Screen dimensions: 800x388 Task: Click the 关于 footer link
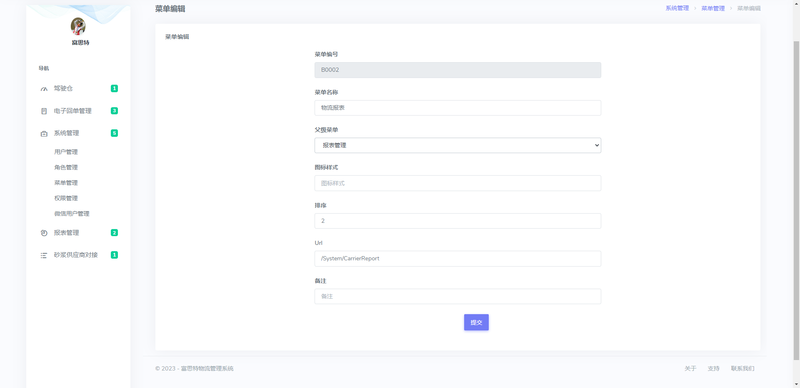coord(690,369)
